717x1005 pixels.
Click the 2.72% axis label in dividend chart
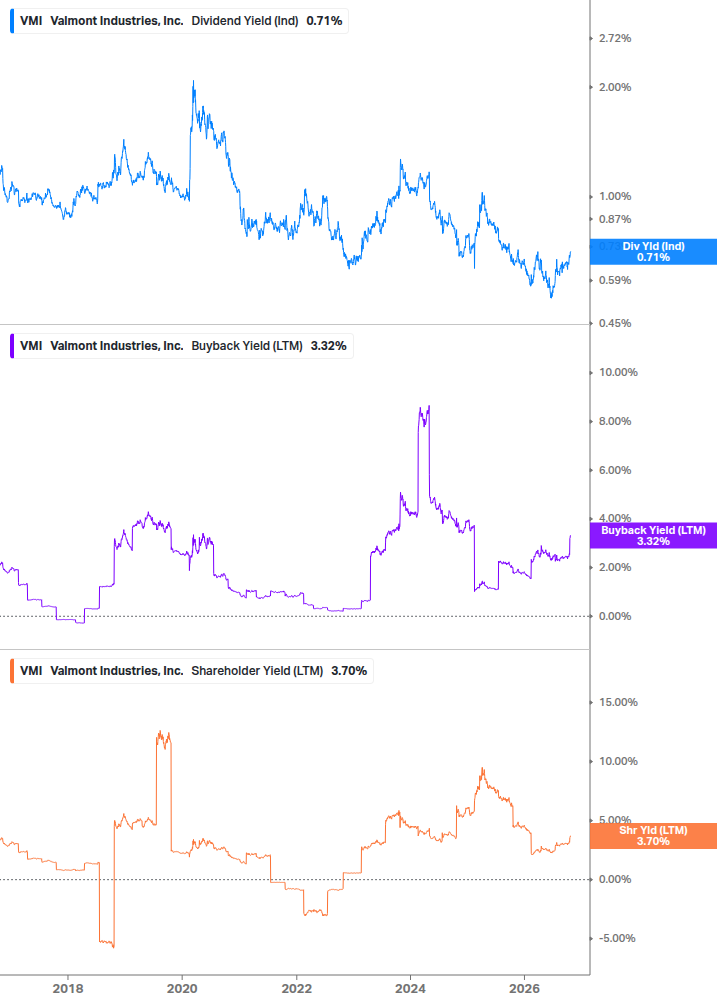pyautogui.click(x=615, y=38)
